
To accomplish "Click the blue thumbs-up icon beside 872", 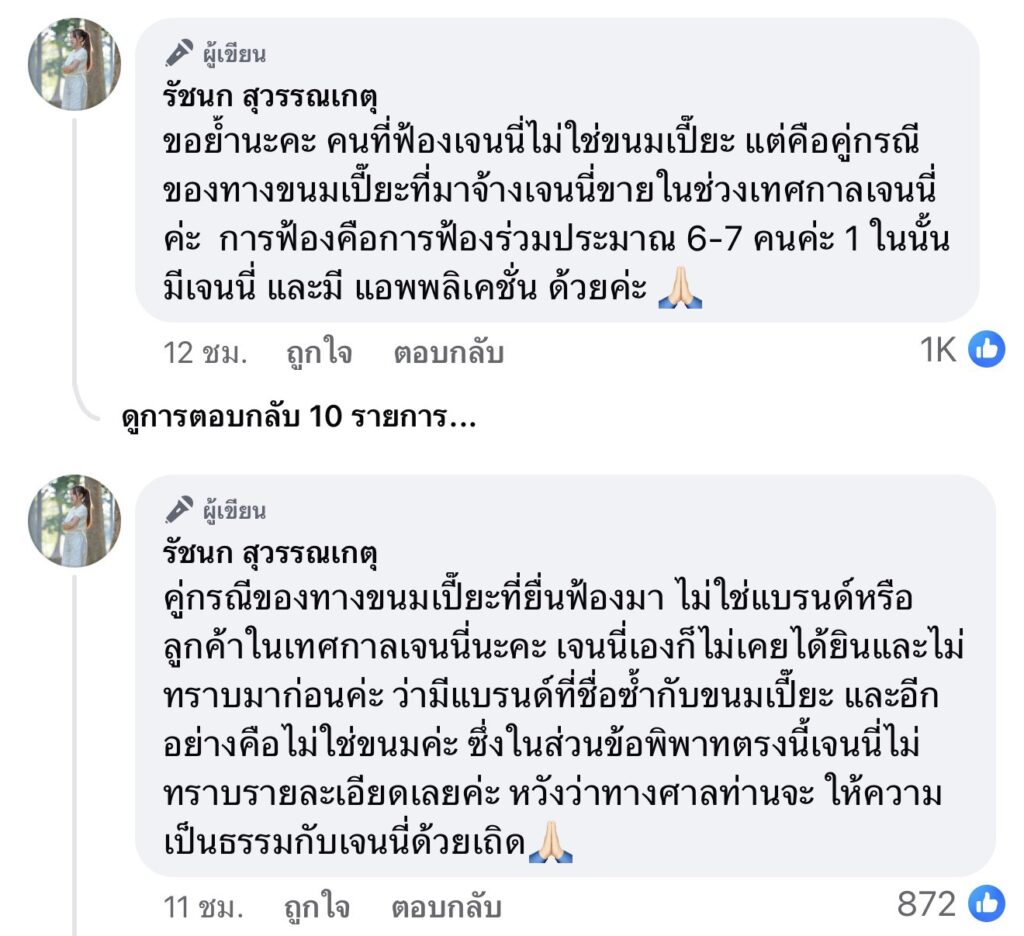I will pyautogui.click(x=986, y=904).
